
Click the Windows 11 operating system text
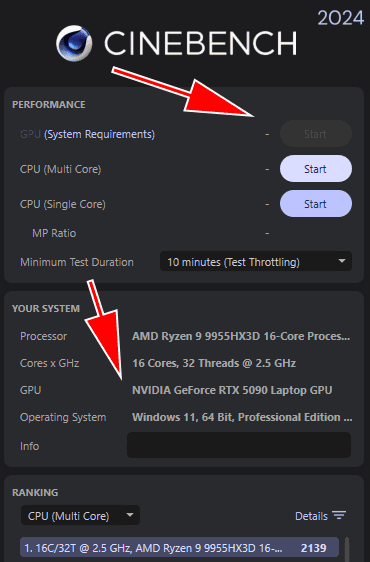[242, 417]
